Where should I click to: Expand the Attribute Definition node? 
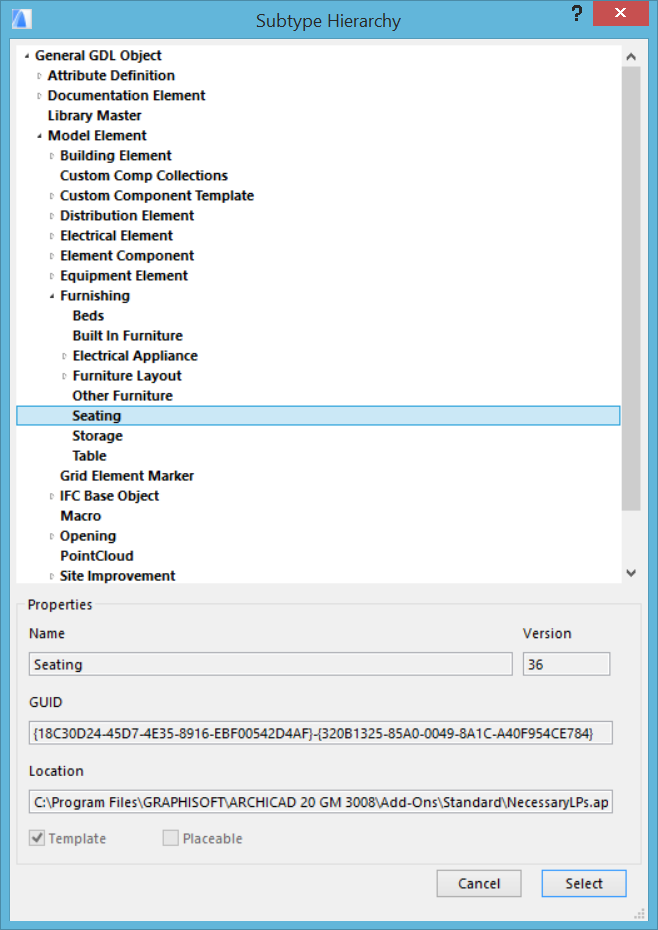pos(39,76)
